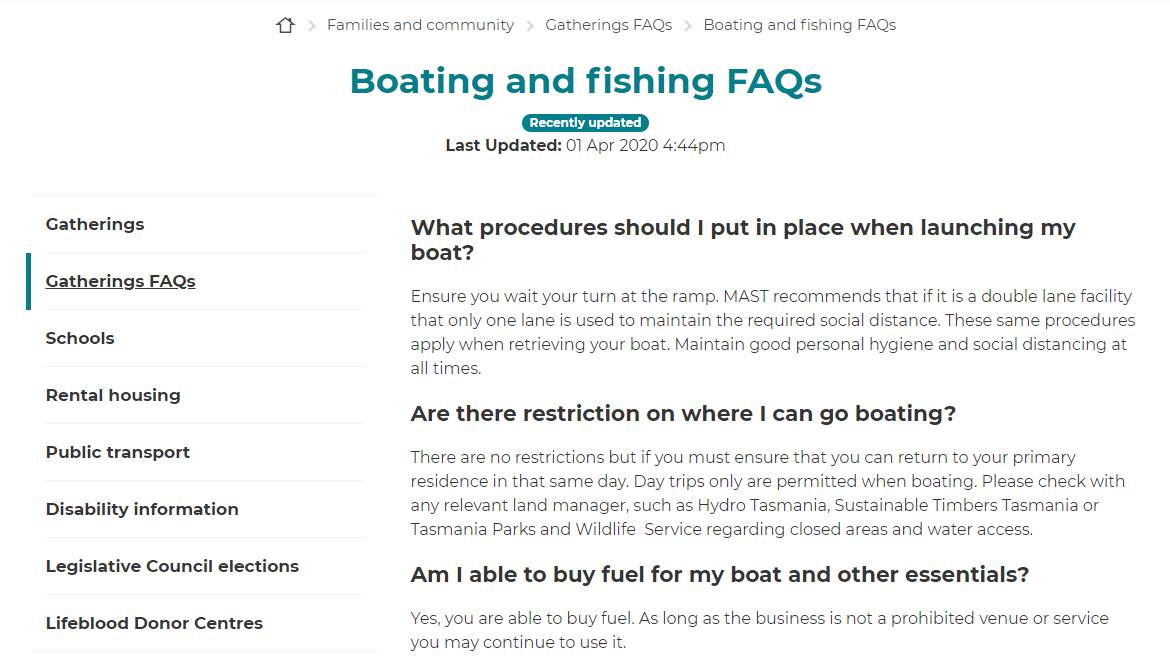Navigate to Schools in the sidebar
1170x663 pixels.
tap(80, 338)
